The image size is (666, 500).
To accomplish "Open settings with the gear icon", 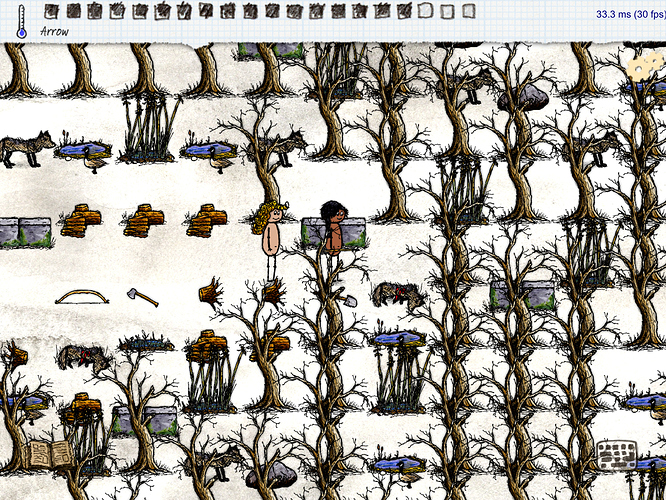I will pos(645,68).
